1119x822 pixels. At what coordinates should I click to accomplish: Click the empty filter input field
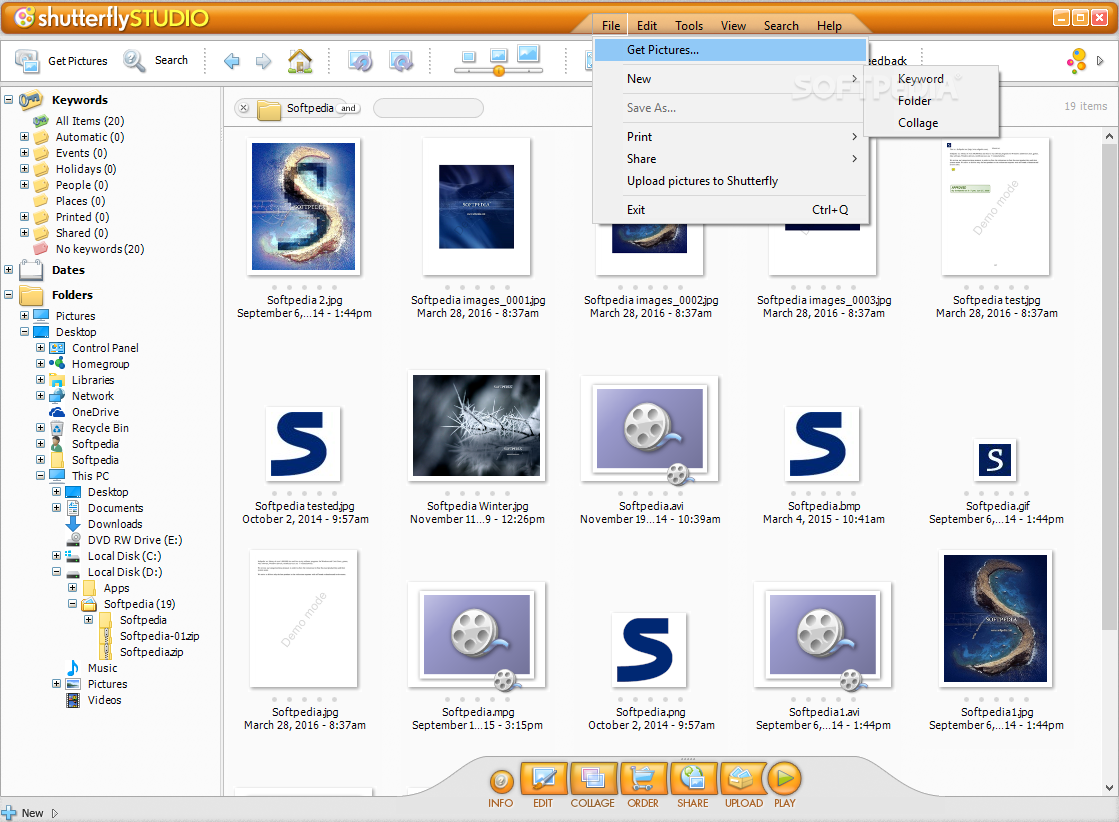(428, 108)
